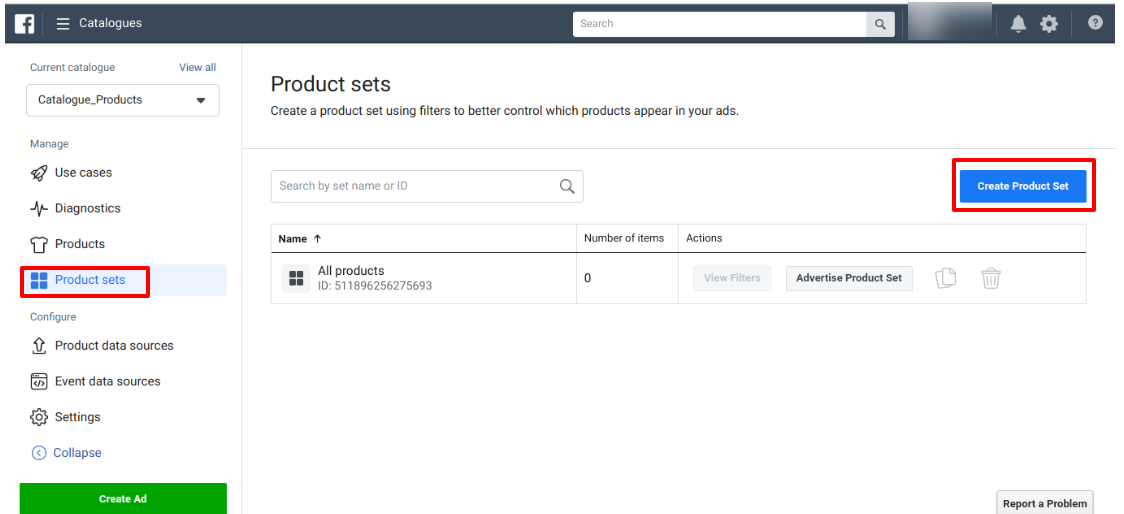Open Products in the Manage menu

coord(79,244)
